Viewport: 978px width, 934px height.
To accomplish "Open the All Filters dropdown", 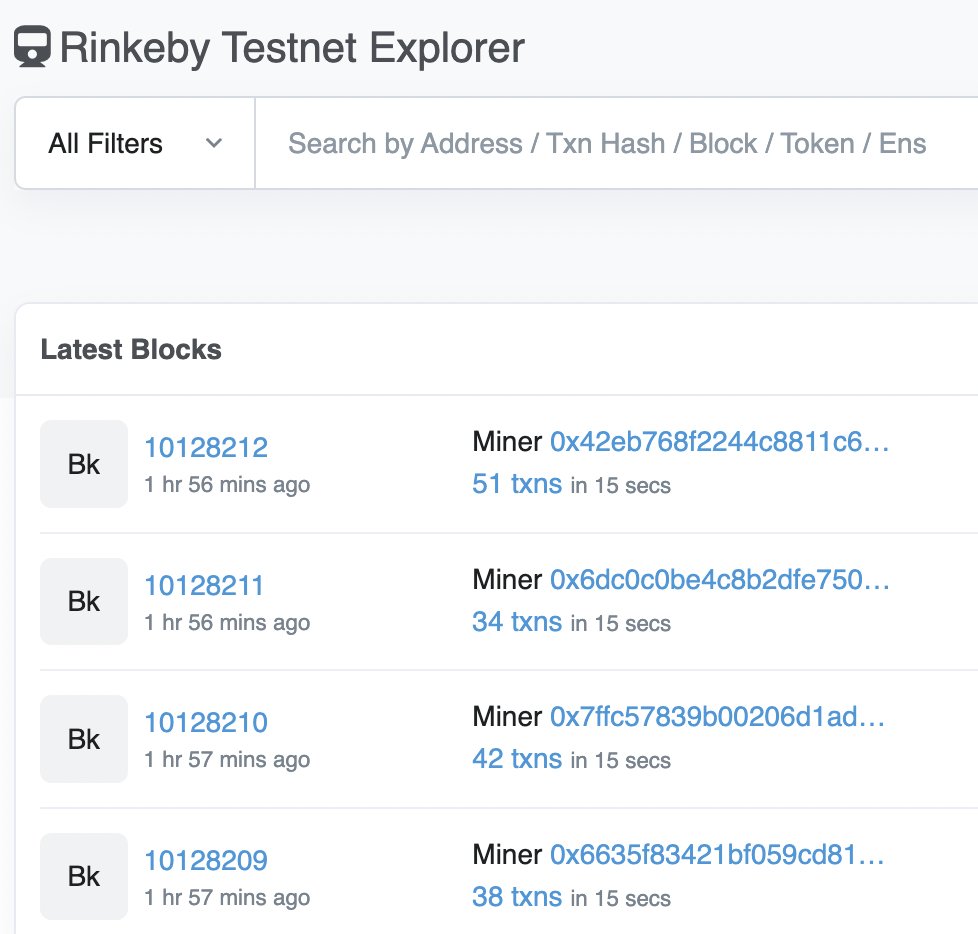I will (x=105, y=143).
